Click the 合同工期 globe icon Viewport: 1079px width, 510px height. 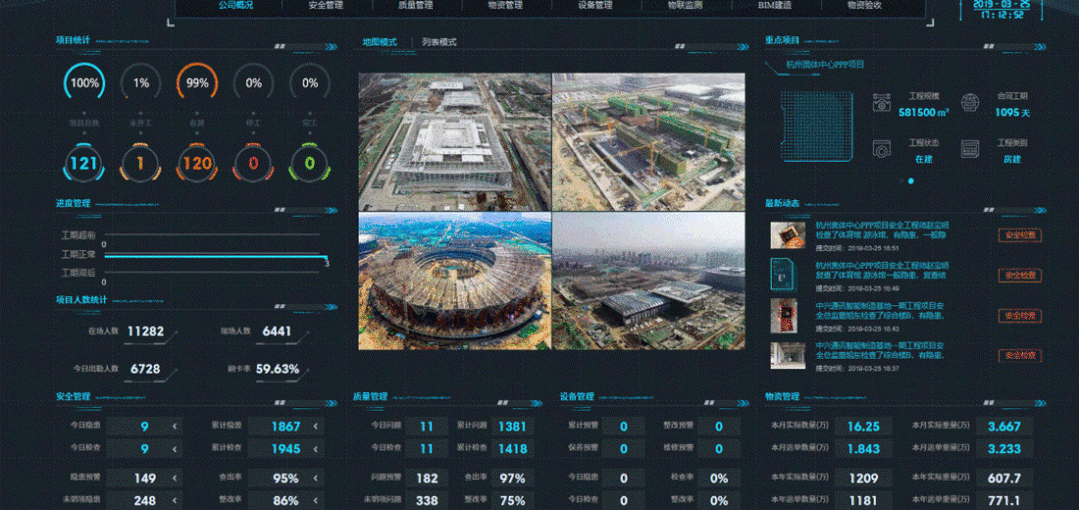coord(969,102)
